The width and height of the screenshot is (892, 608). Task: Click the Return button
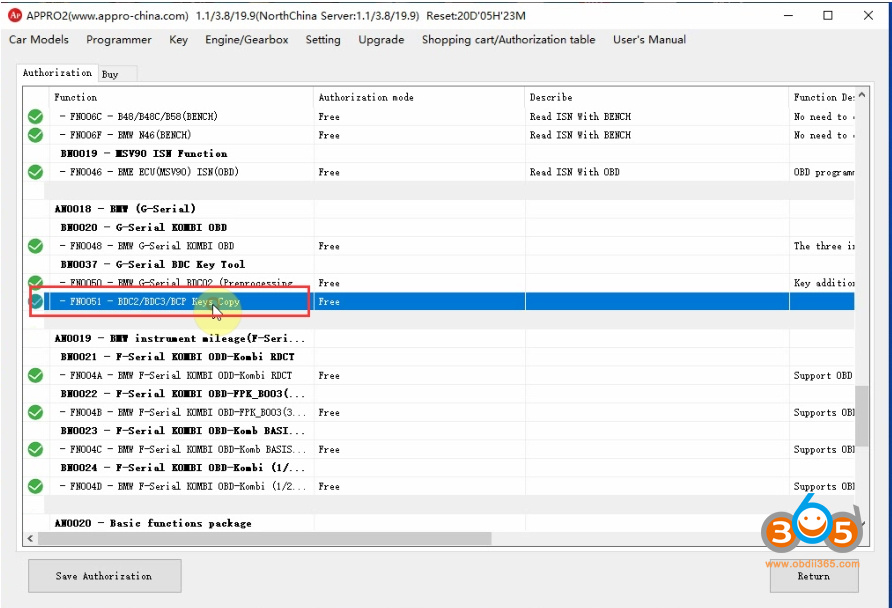click(813, 576)
